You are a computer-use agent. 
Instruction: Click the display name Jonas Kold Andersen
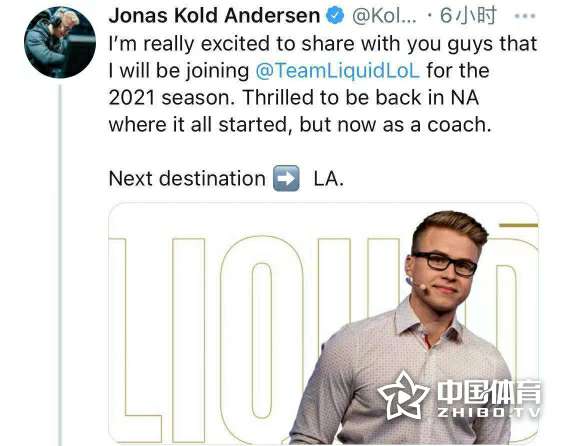pos(214,16)
